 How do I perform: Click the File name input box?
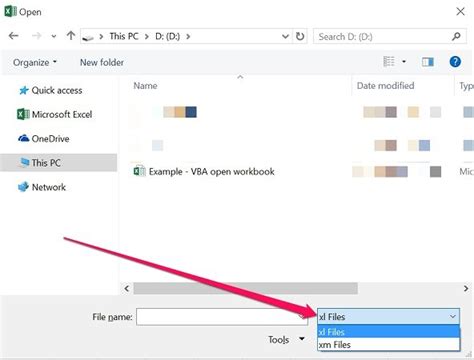click(222, 317)
